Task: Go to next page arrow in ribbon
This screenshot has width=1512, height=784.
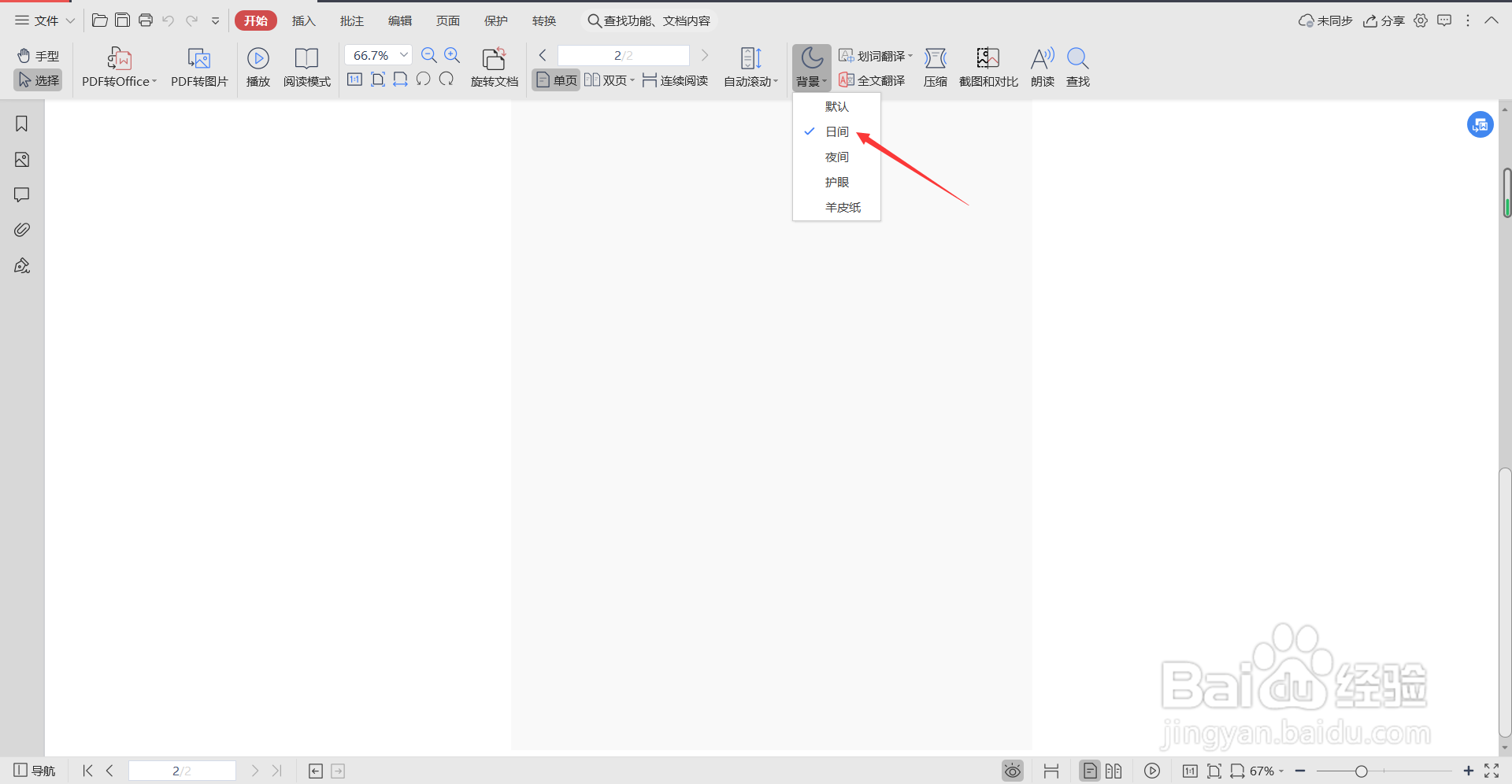Action: click(x=705, y=55)
